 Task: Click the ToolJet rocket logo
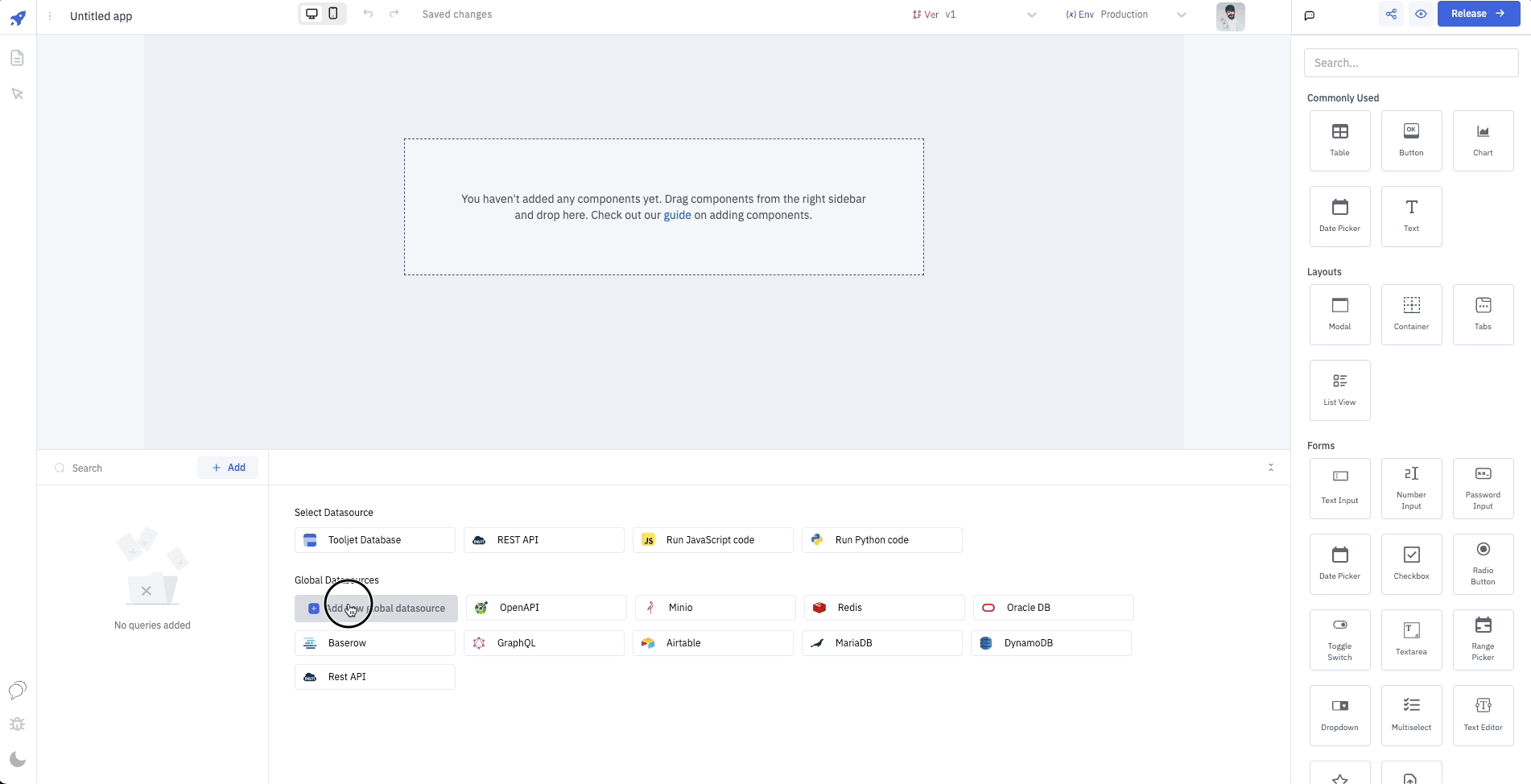tap(18, 18)
